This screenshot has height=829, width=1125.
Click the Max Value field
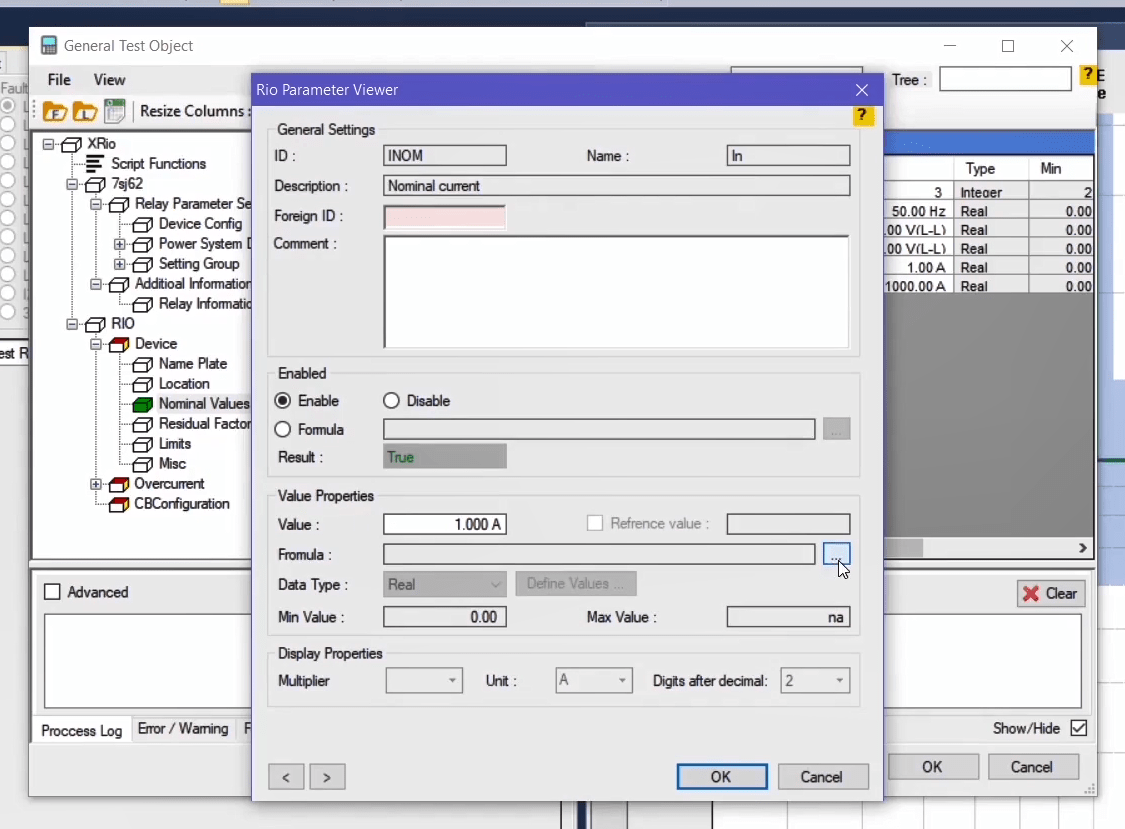789,617
